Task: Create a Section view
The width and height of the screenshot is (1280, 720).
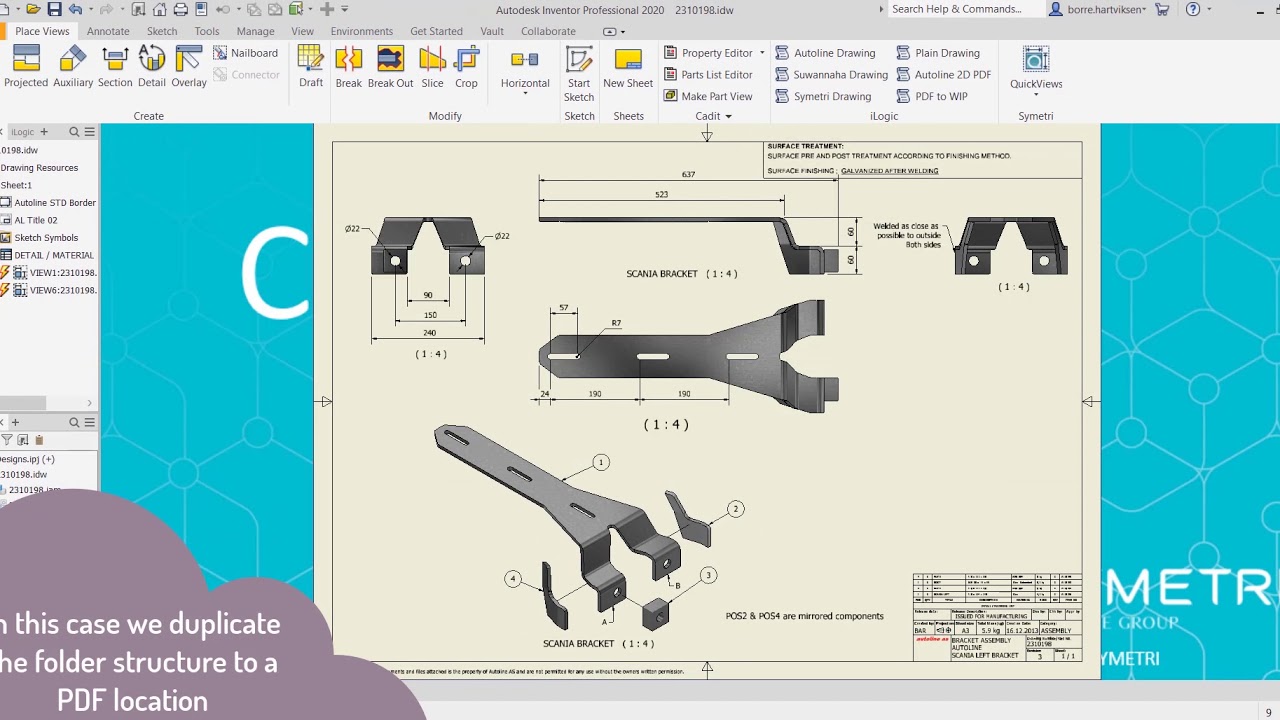Action: (115, 67)
